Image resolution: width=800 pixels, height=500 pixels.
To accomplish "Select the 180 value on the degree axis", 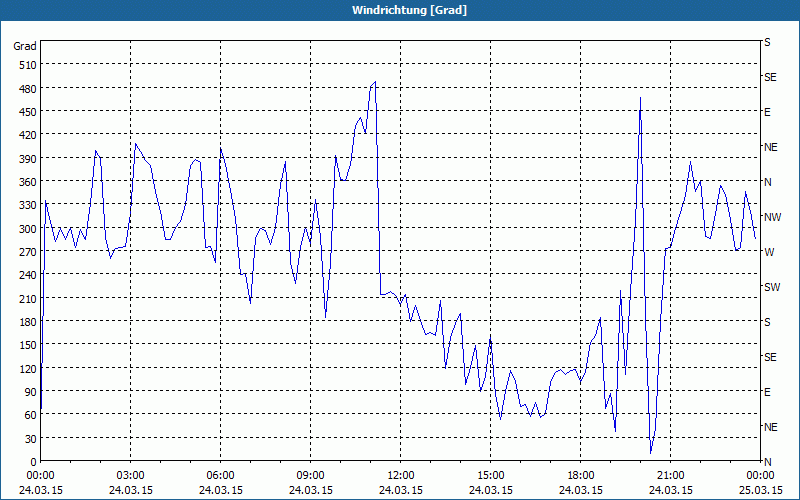I will (x=28, y=321).
